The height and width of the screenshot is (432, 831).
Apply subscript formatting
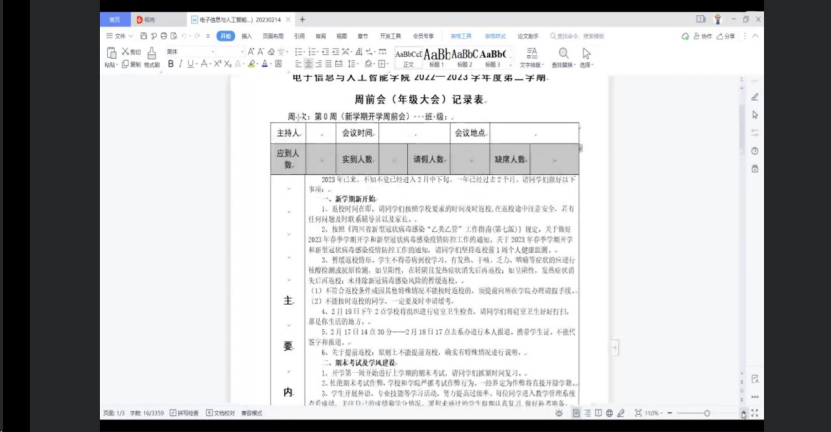click(x=227, y=64)
